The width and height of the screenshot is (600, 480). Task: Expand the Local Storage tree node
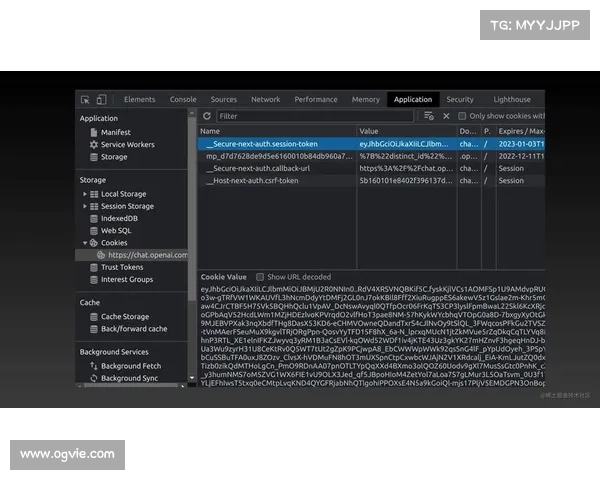click(85, 194)
